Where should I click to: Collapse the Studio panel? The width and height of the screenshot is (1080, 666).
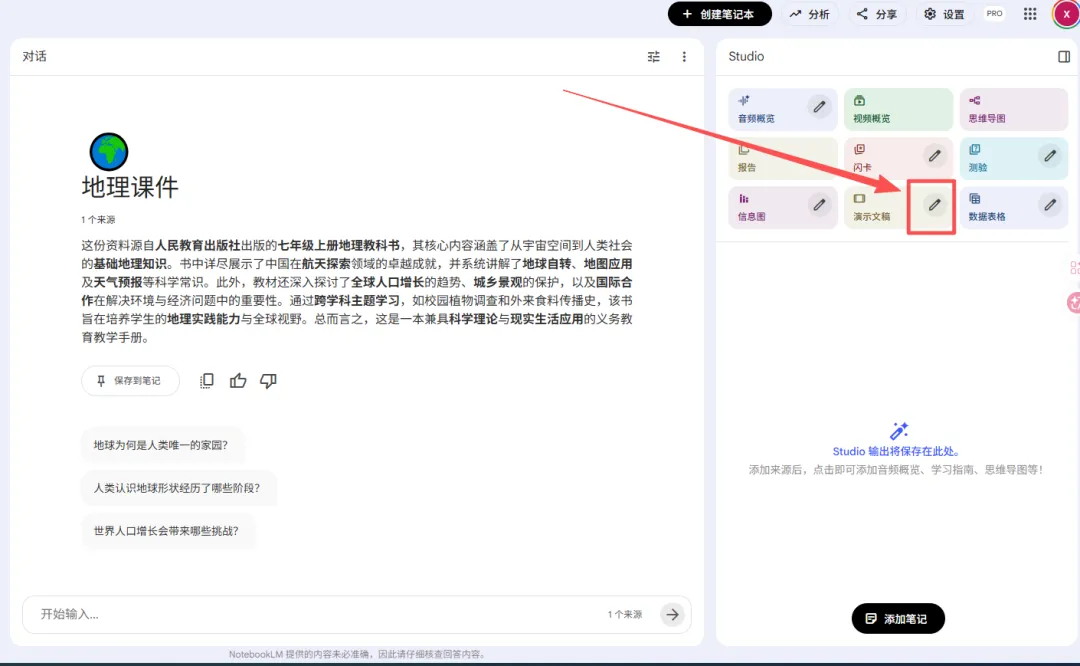point(1063,56)
